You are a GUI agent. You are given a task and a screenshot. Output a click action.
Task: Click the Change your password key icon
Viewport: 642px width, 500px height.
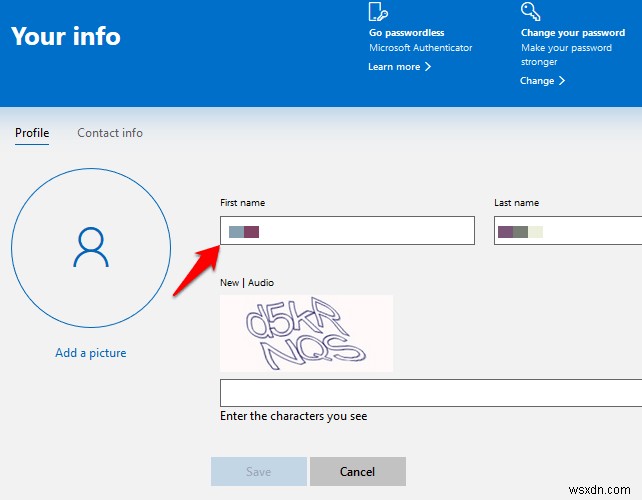pos(531,11)
